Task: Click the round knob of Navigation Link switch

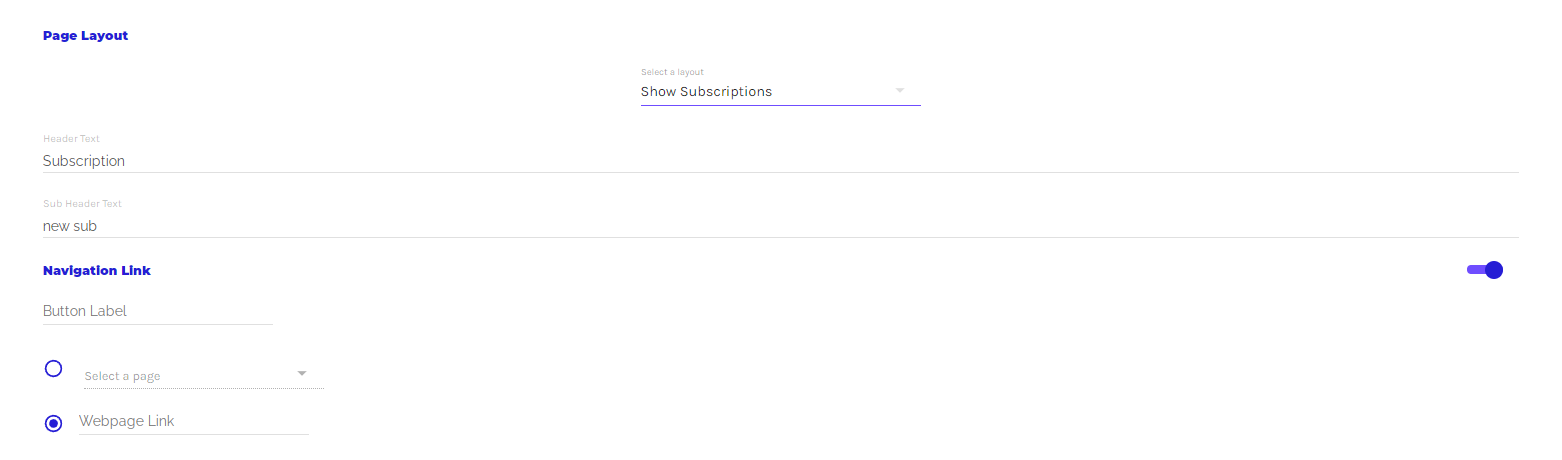Action: click(x=1494, y=270)
